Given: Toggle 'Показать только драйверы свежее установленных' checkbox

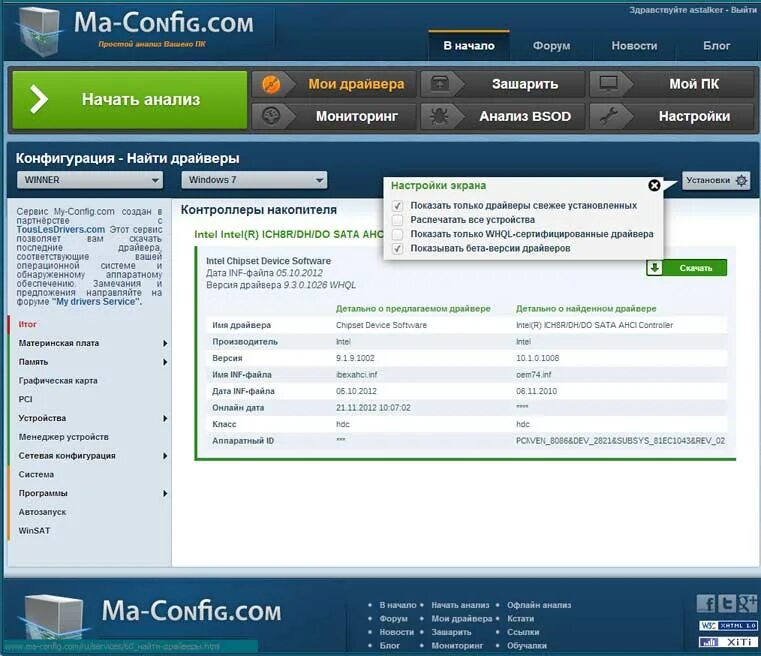Looking at the screenshot, I should [397, 206].
